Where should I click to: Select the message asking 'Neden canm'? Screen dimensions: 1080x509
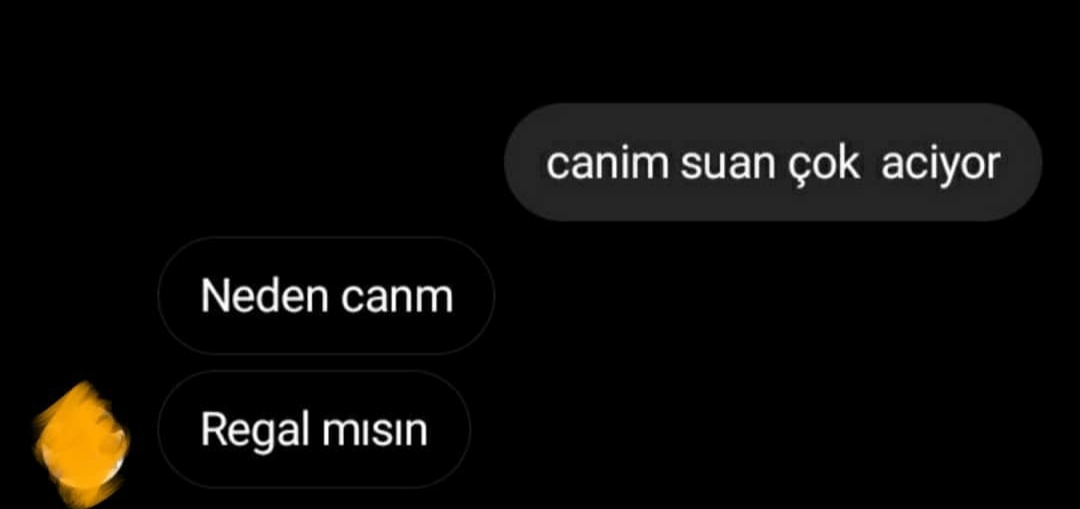pyautogui.click(x=326, y=295)
